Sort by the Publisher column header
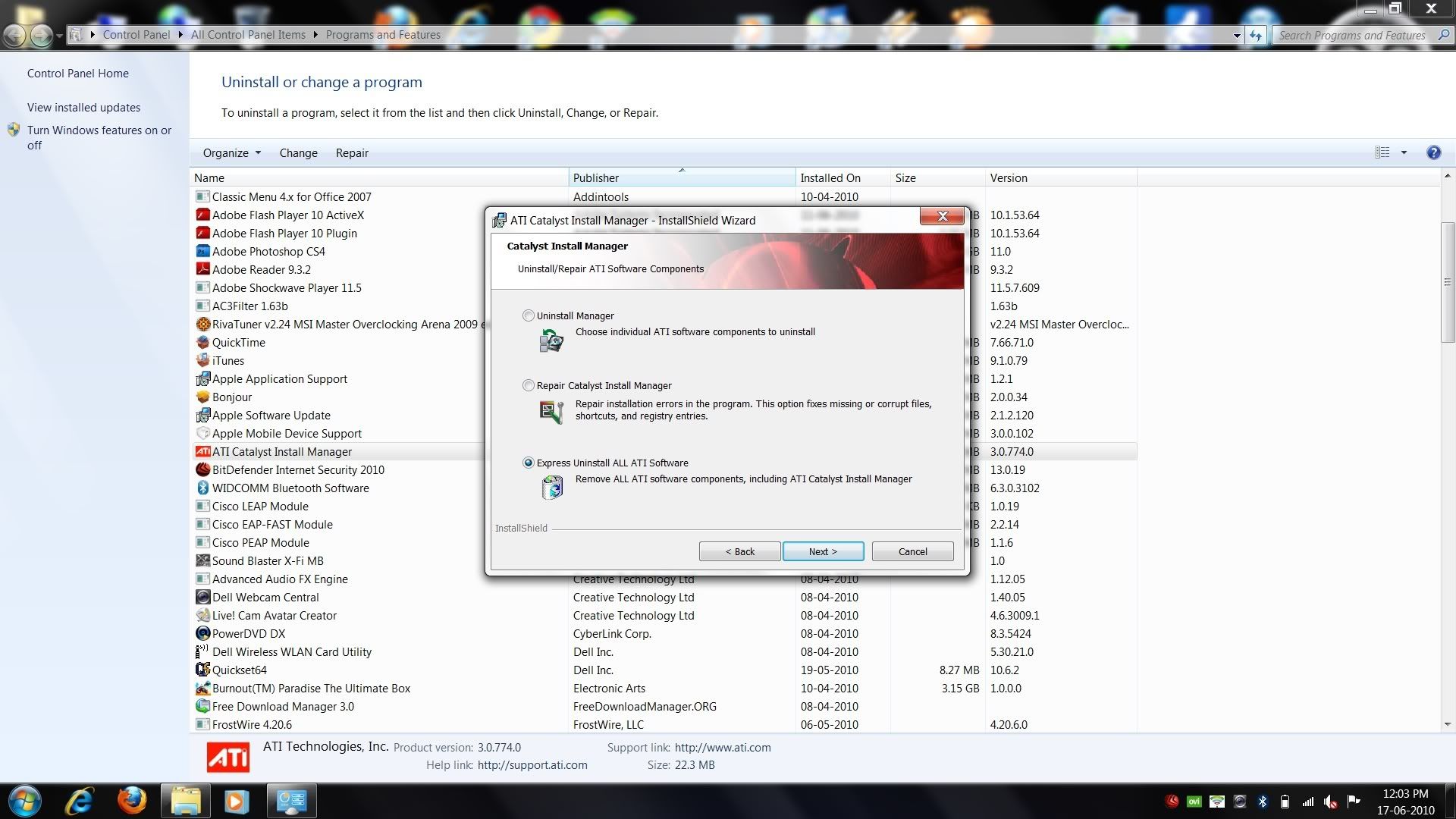 (682, 177)
